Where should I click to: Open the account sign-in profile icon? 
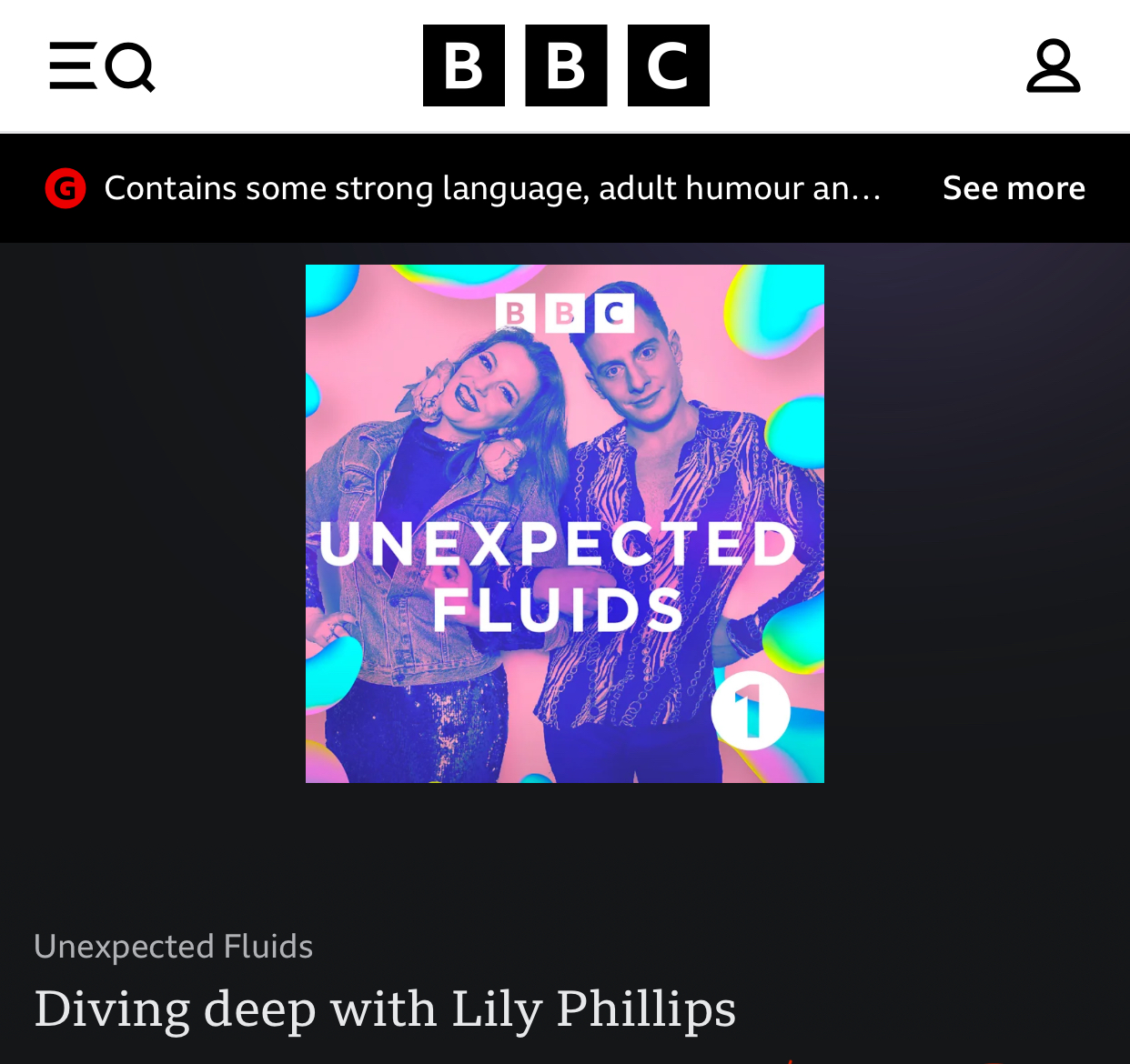point(1054,65)
